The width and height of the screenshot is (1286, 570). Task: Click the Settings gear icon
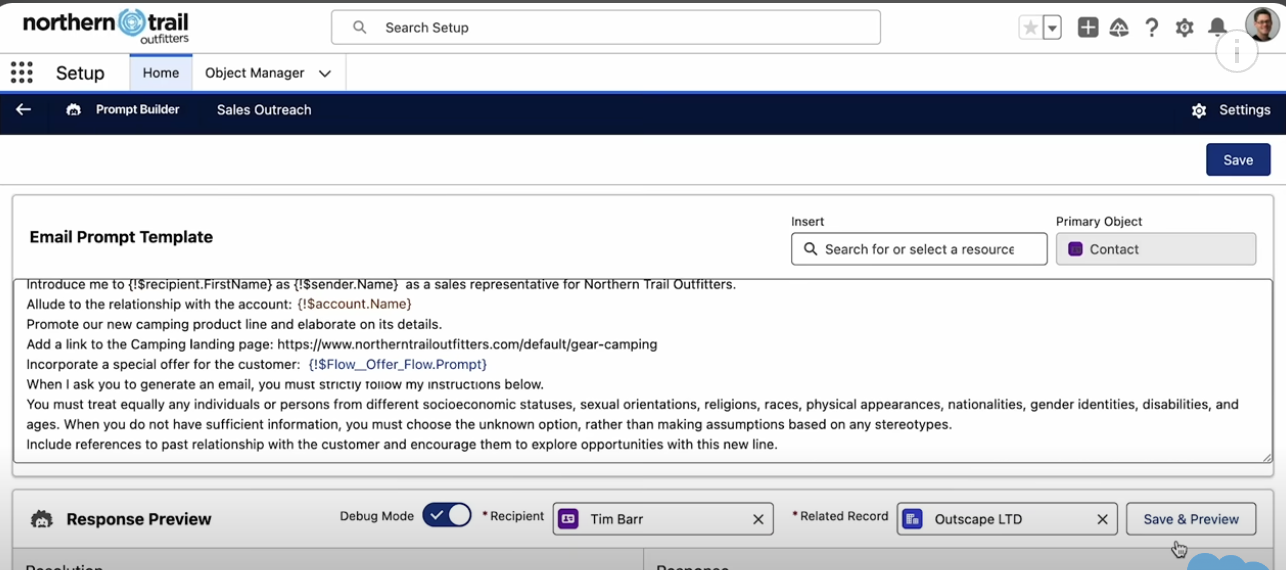1199,110
